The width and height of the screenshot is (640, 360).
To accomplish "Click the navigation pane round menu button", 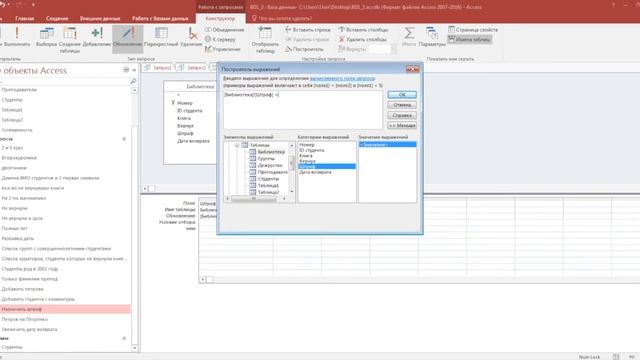I will coord(126,70).
